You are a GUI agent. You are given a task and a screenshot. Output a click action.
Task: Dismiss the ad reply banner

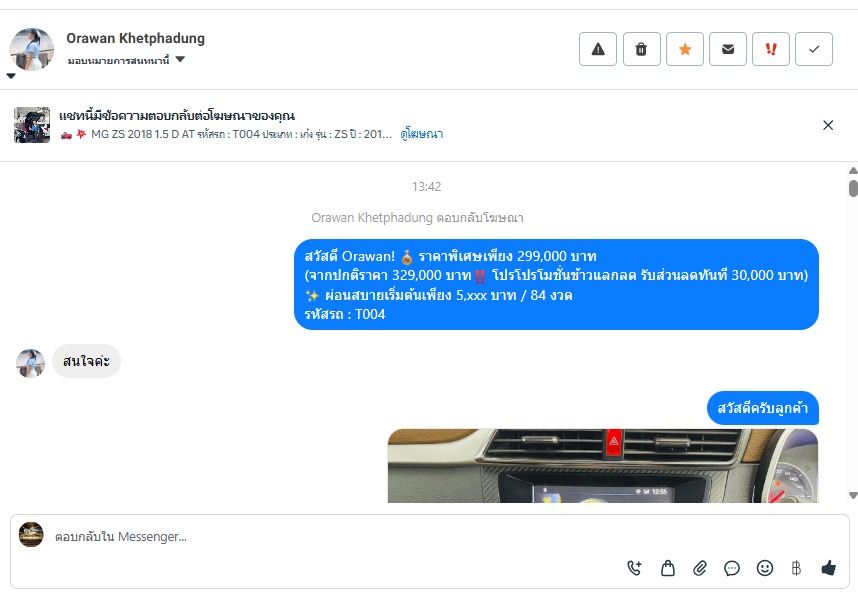pos(828,125)
